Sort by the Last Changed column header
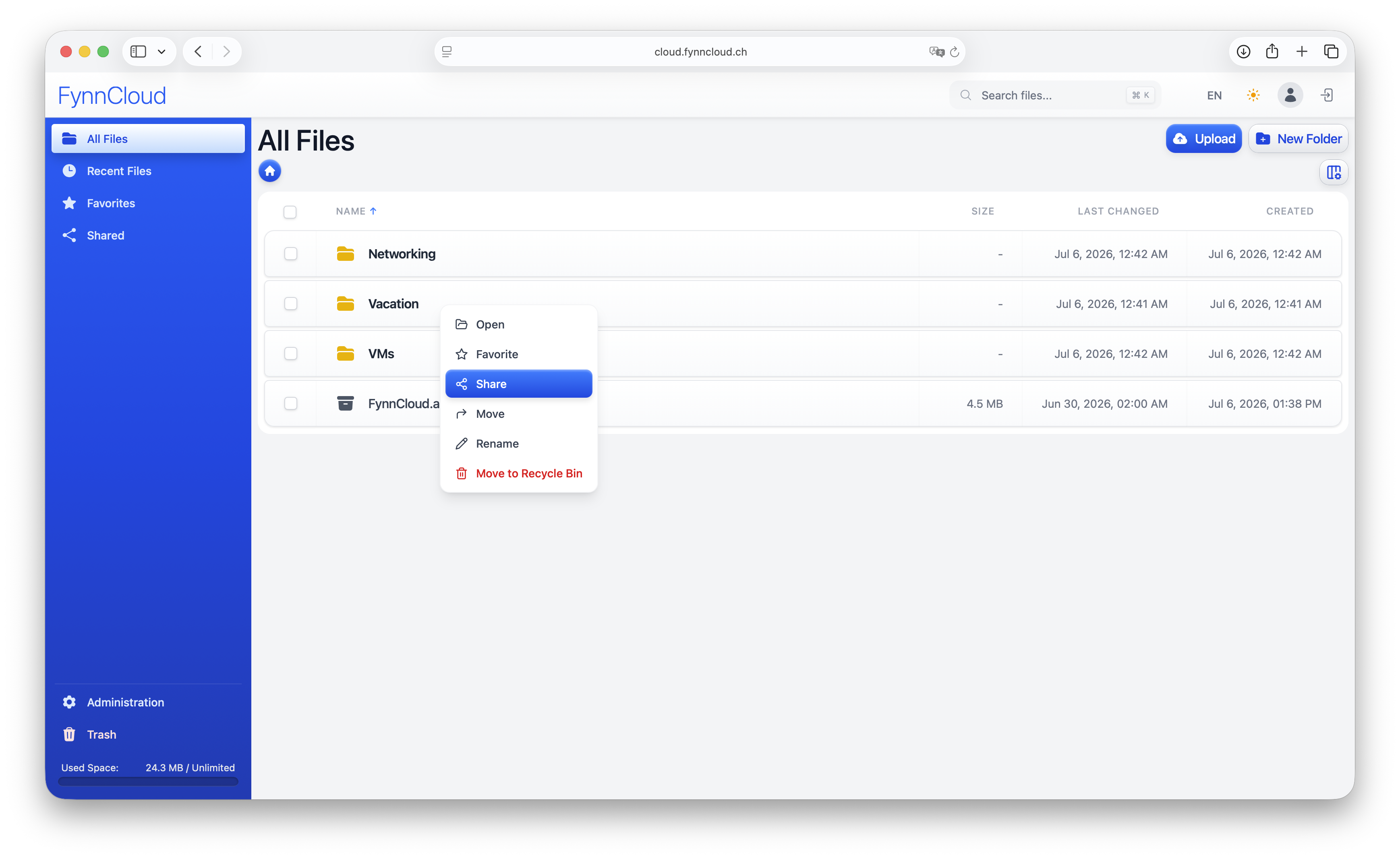The height and width of the screenshot is (859, 1400). coord(1118,211)
